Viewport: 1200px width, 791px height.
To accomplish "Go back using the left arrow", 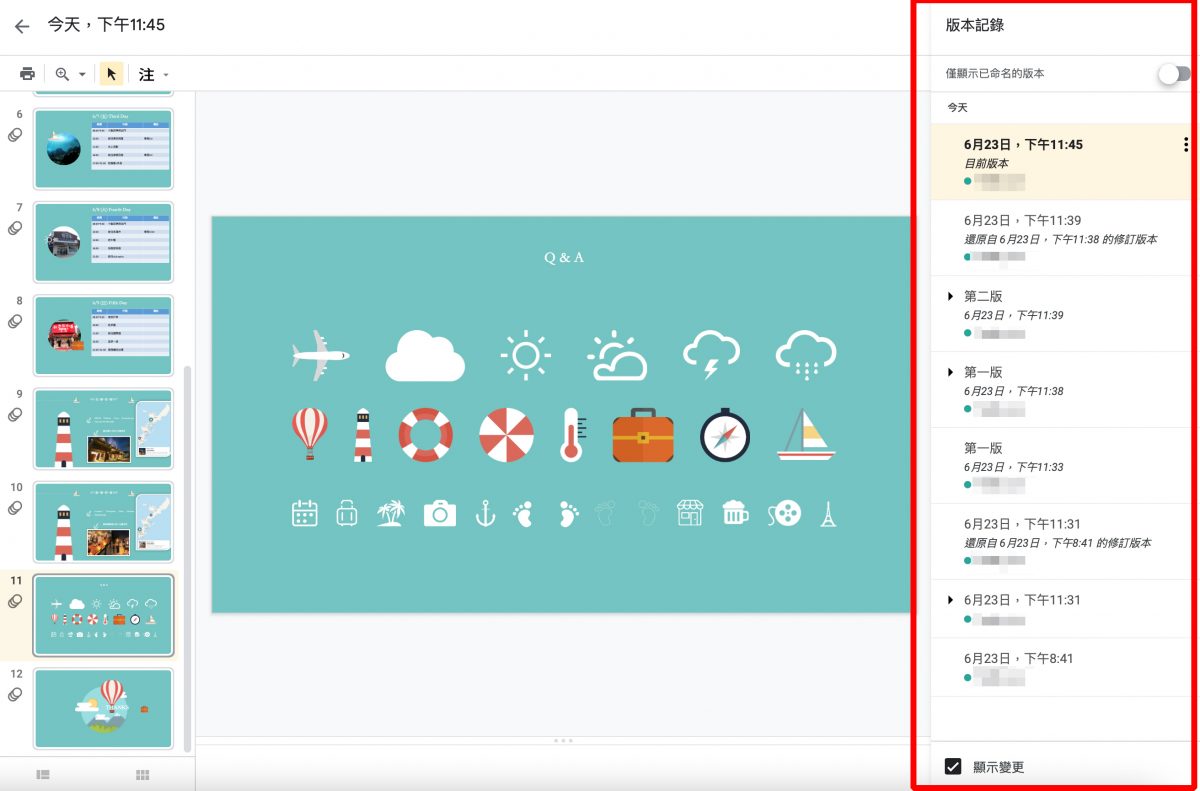I will (x=22, y=26).
